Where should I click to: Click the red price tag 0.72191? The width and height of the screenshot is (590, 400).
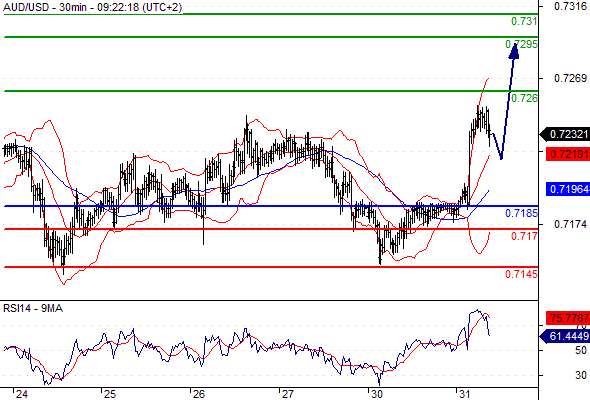(568, 154)
